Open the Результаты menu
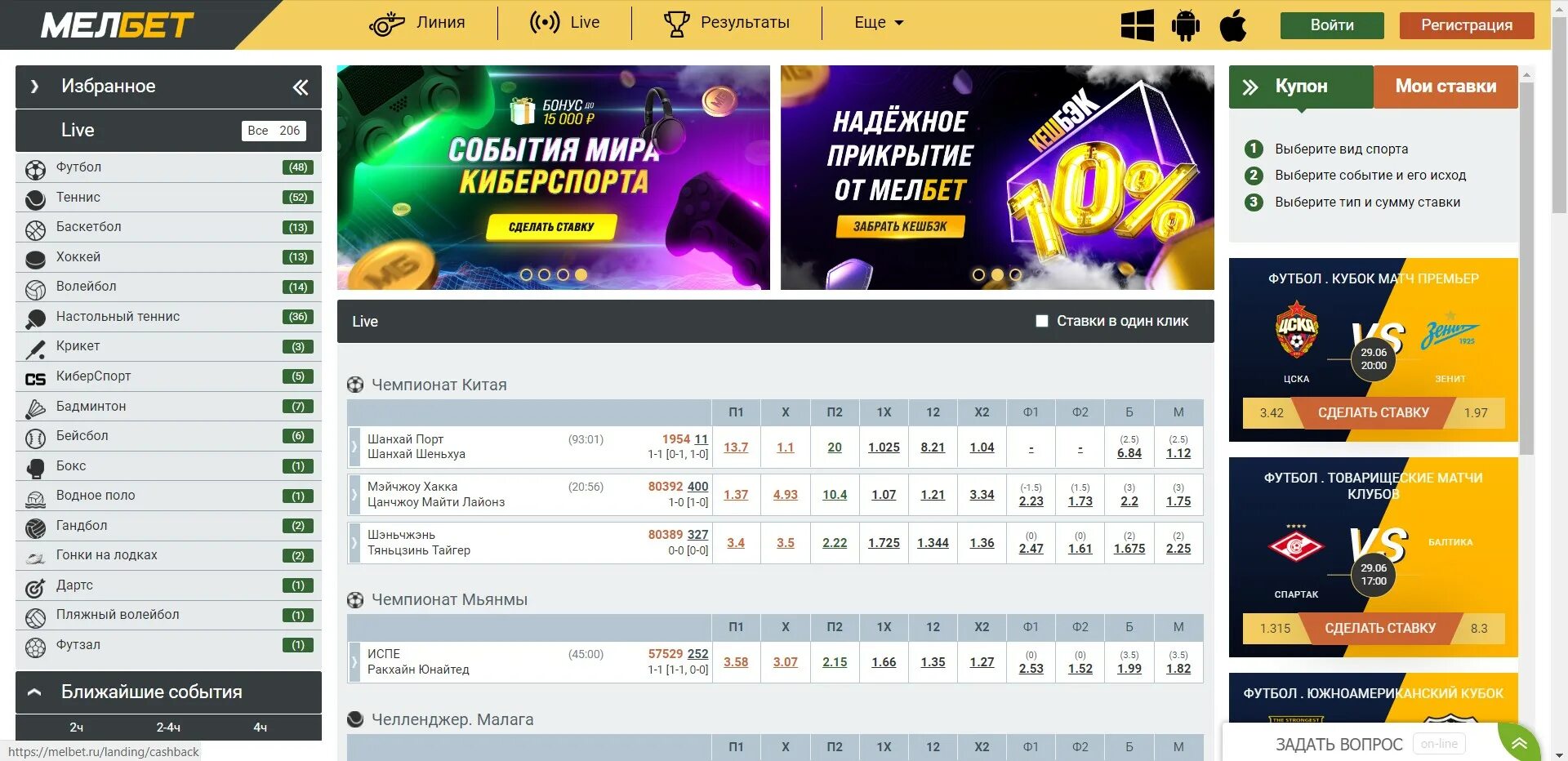This screenshot has width=1568, height=761. (x=727, y=23)
